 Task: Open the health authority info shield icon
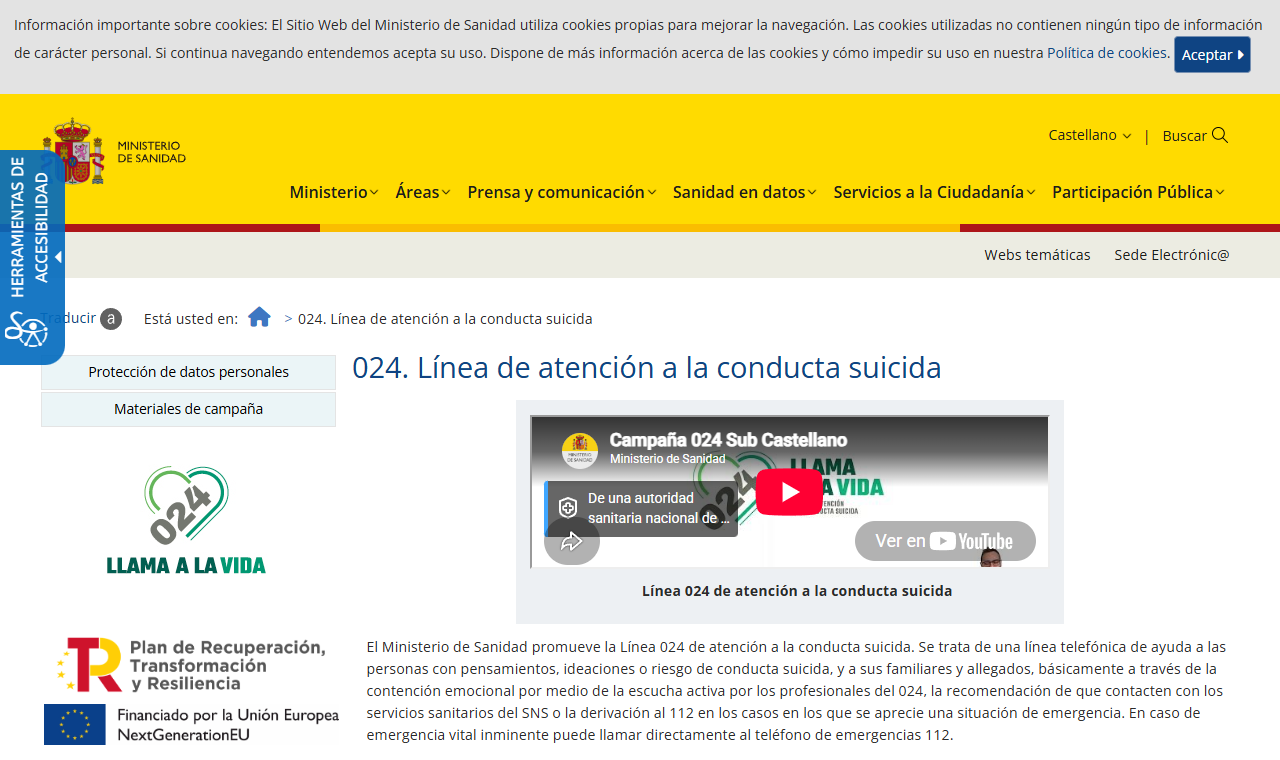[x=568, y=508]
